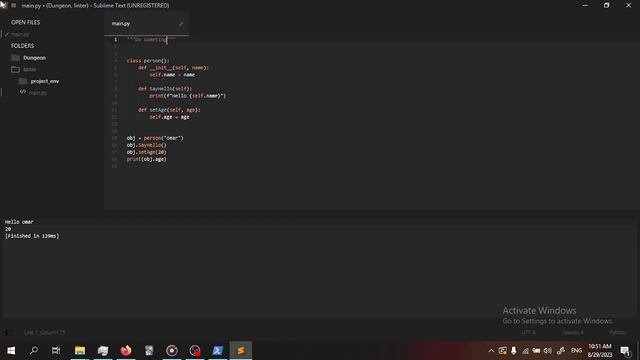Open the Windows Start menu
This screenshot has width=640, height=360.
tap(11, 350)
